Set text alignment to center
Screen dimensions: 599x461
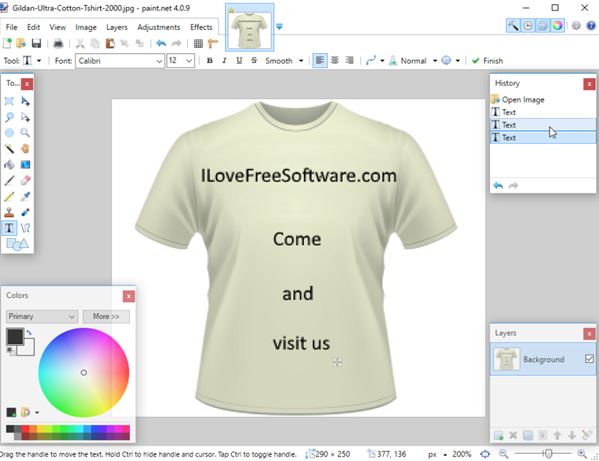335,60
